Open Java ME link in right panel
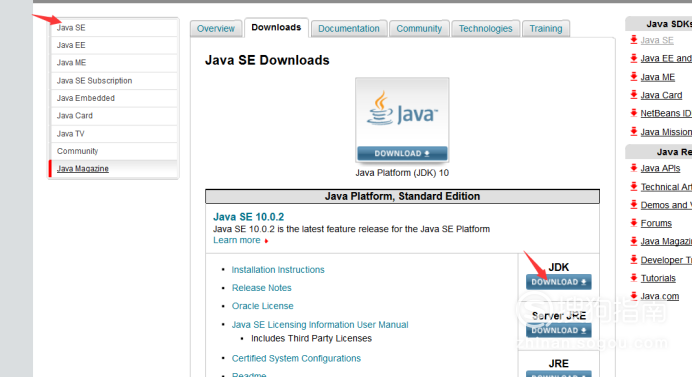This screenshot has height=377, width=692. click(658, 77)
